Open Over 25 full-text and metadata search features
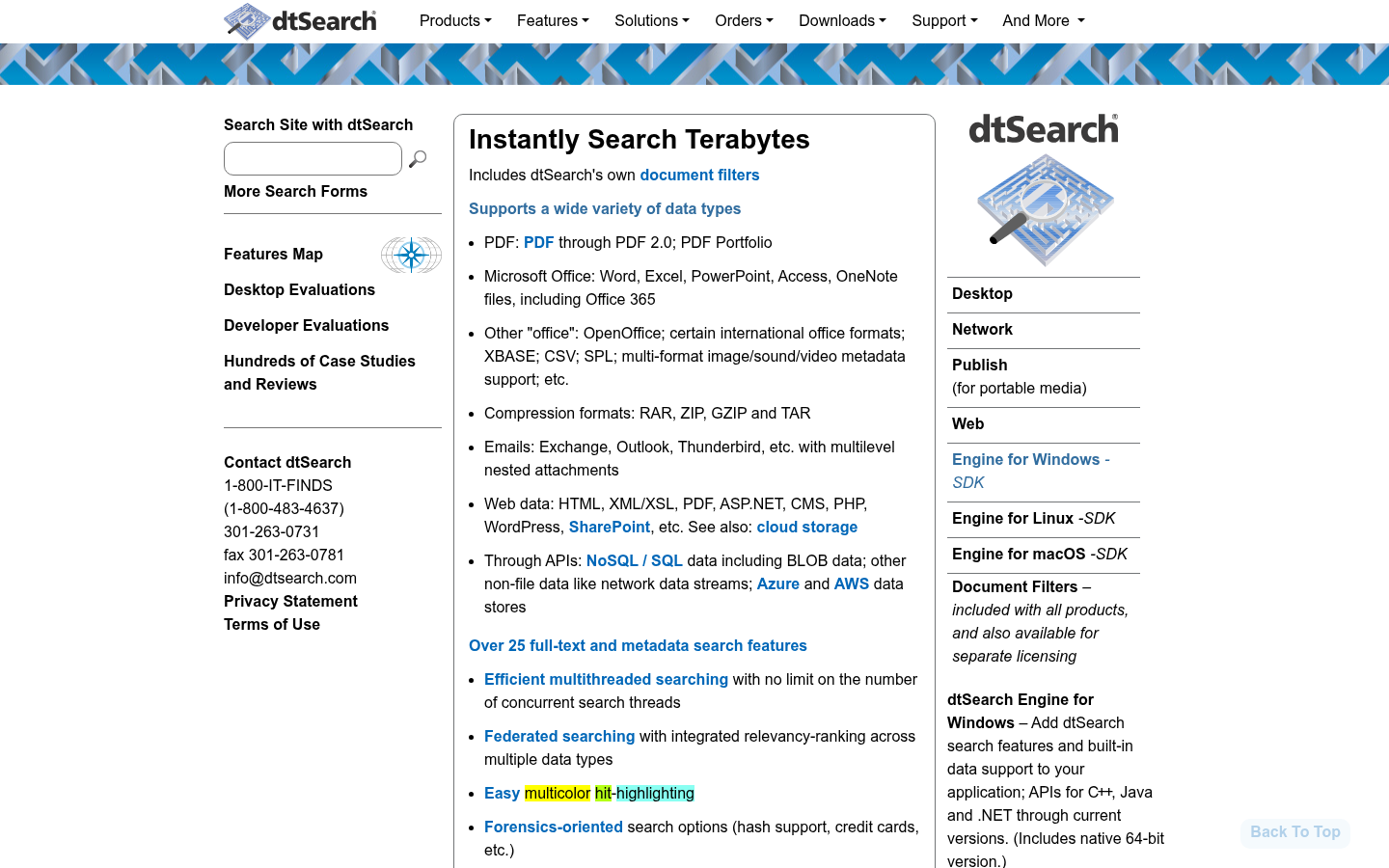The height and width of the screenshot is (868, 1389). coord(638,645)
